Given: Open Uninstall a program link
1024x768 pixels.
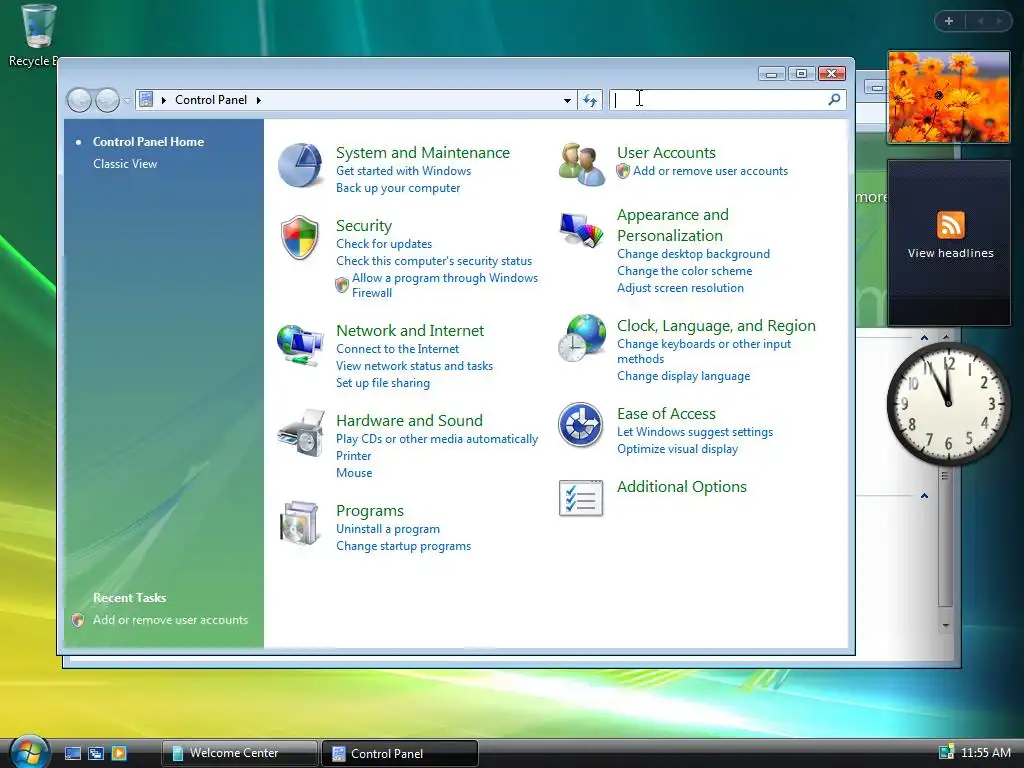Looking at the screenshot, I should click(388, 529).
